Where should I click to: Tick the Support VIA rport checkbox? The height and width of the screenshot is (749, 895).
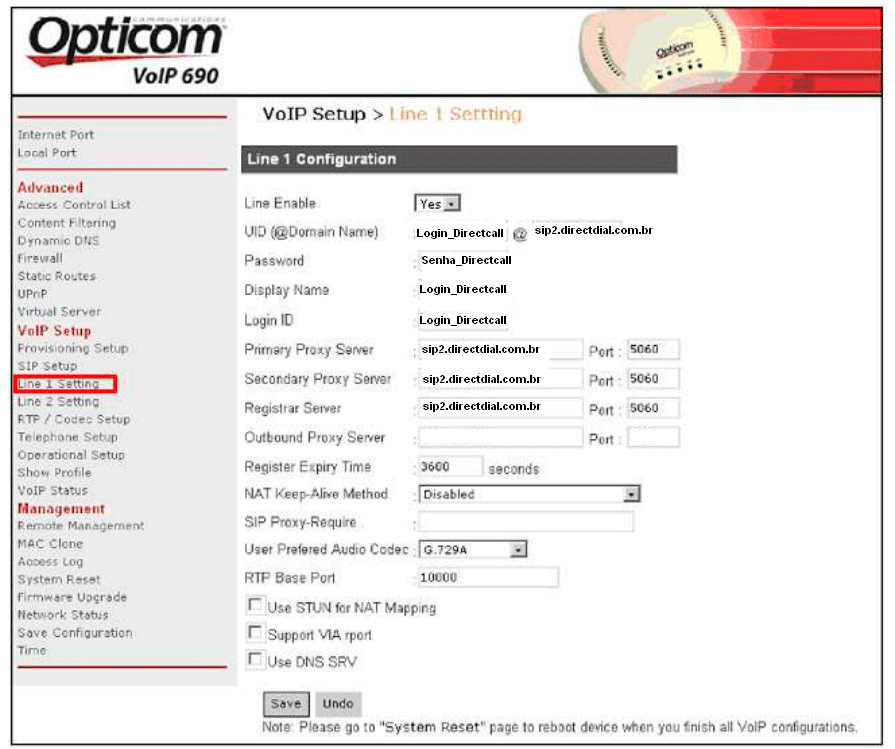pyautogui.click(x=255, y=632)
